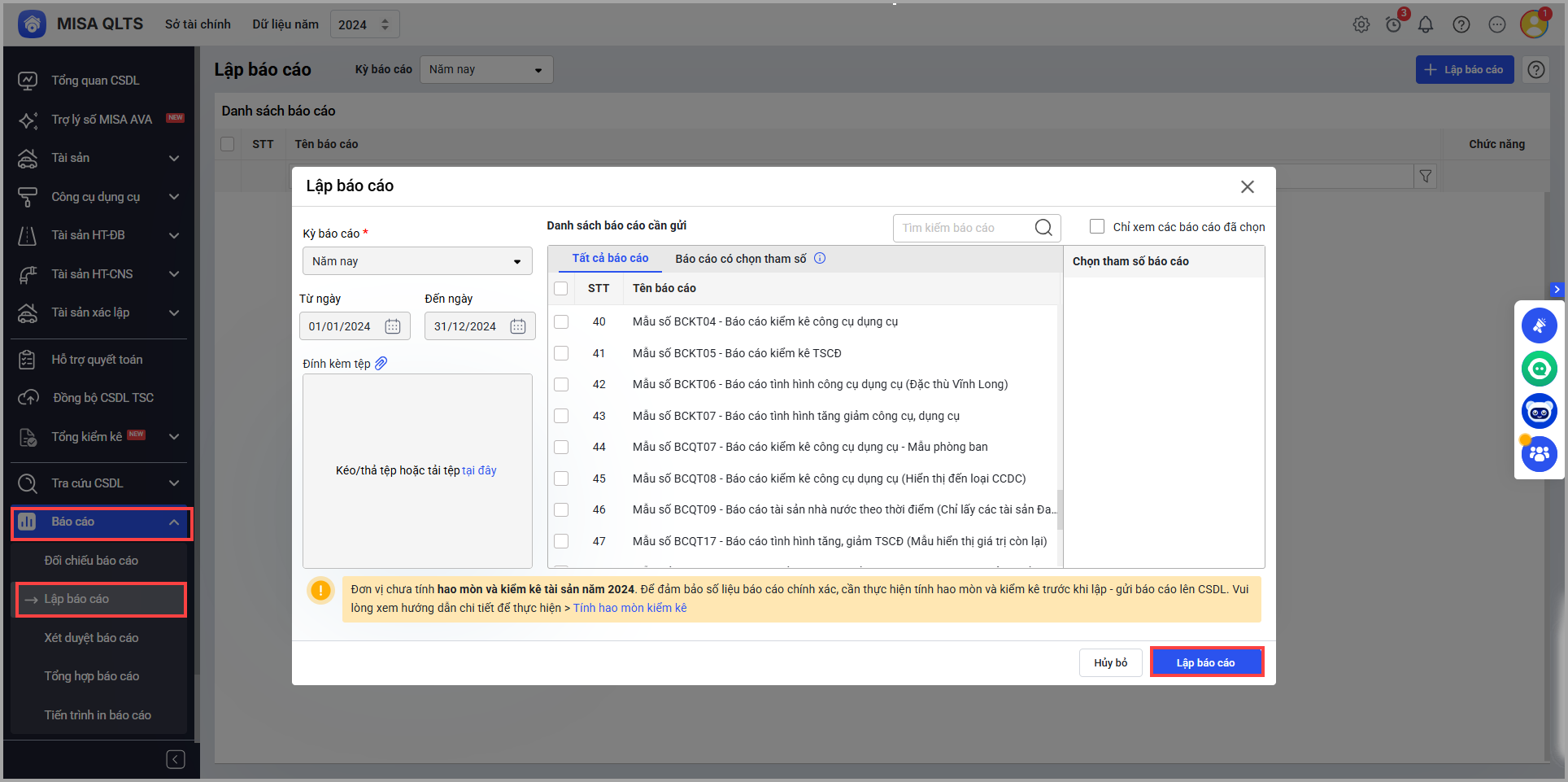Open the notification bell
Screen dimensions: 1568x782
(1425, 25)
